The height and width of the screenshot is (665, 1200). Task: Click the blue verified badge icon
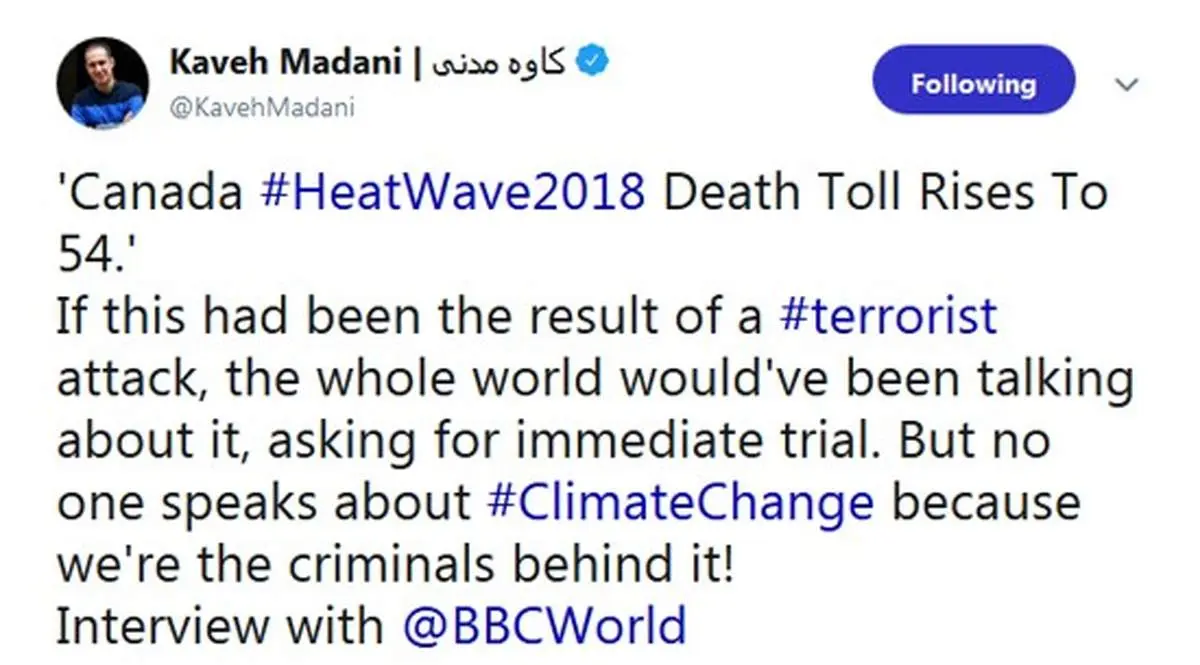(x=596, y=64)
